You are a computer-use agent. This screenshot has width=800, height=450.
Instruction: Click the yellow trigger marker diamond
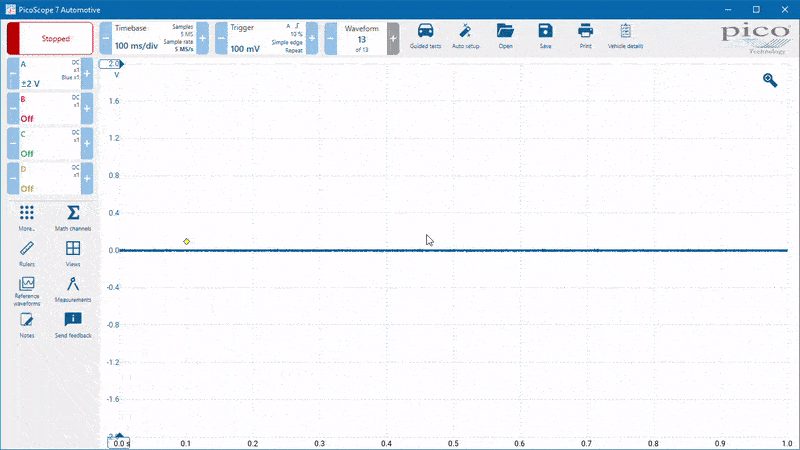(187, 241)
